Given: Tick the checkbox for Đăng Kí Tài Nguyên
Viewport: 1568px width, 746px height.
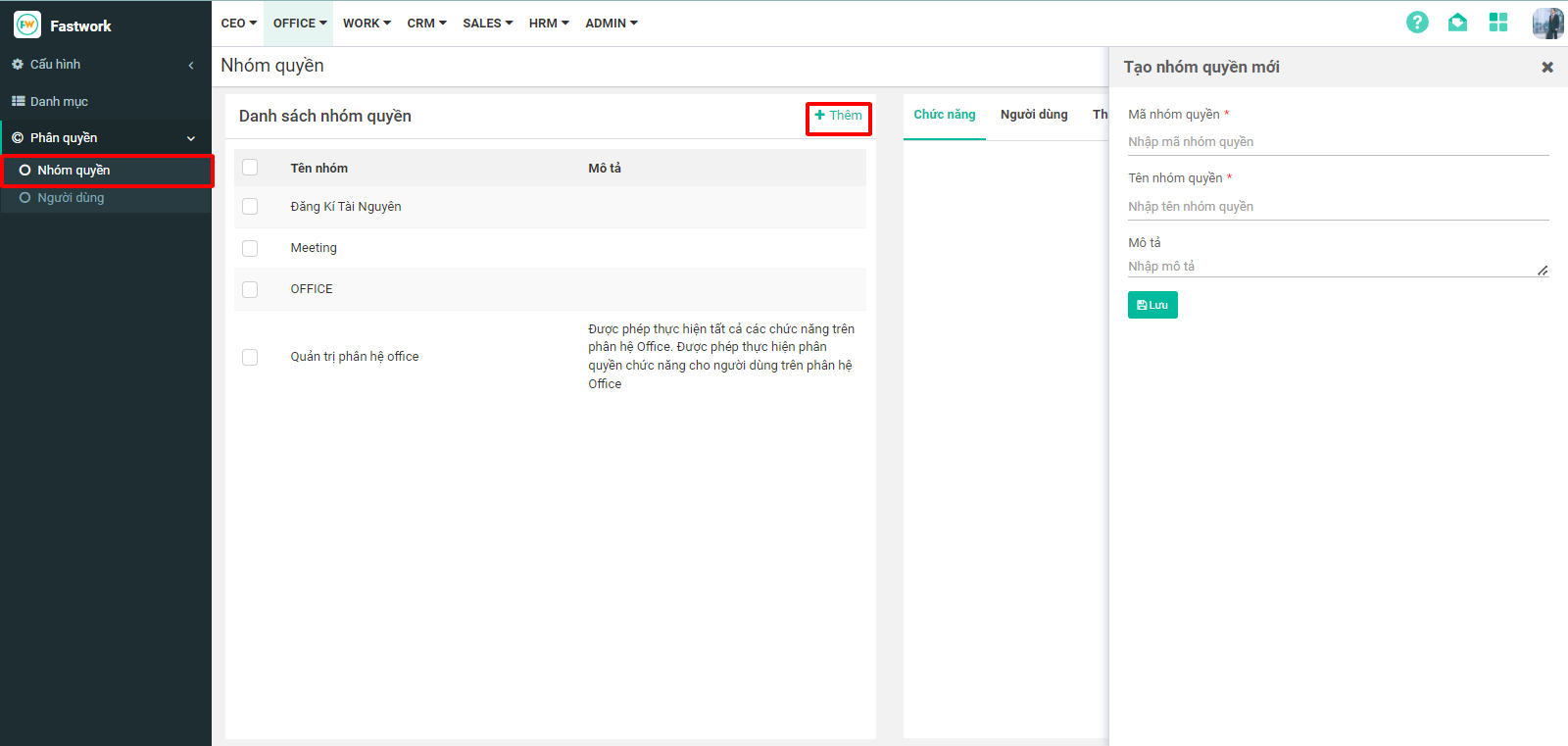Looking at the screenshot, I should [250, 207].
